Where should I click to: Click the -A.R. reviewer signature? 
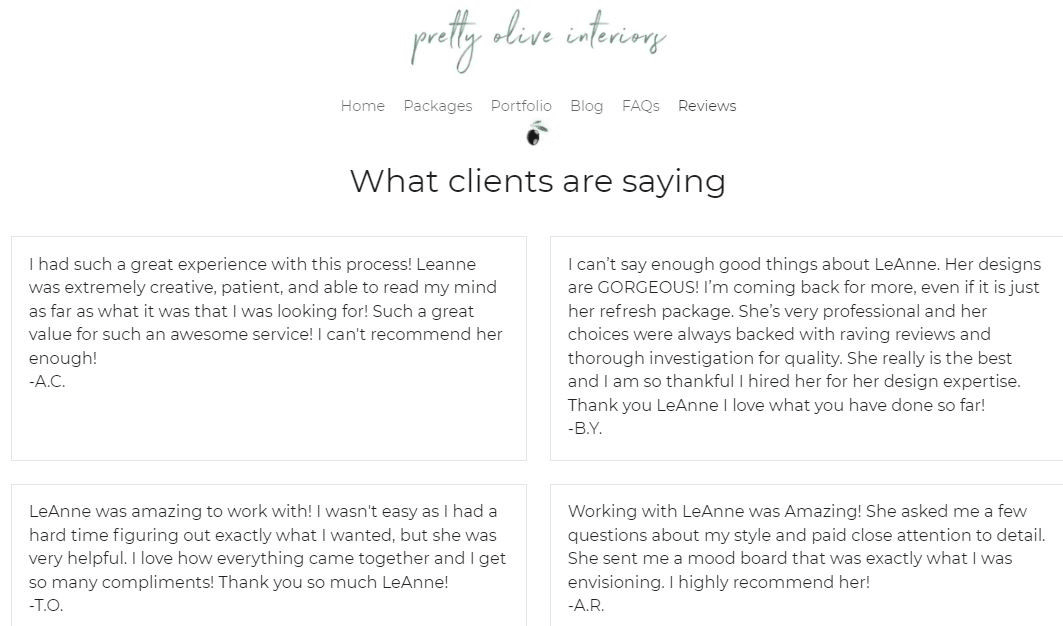coord(586,605)
